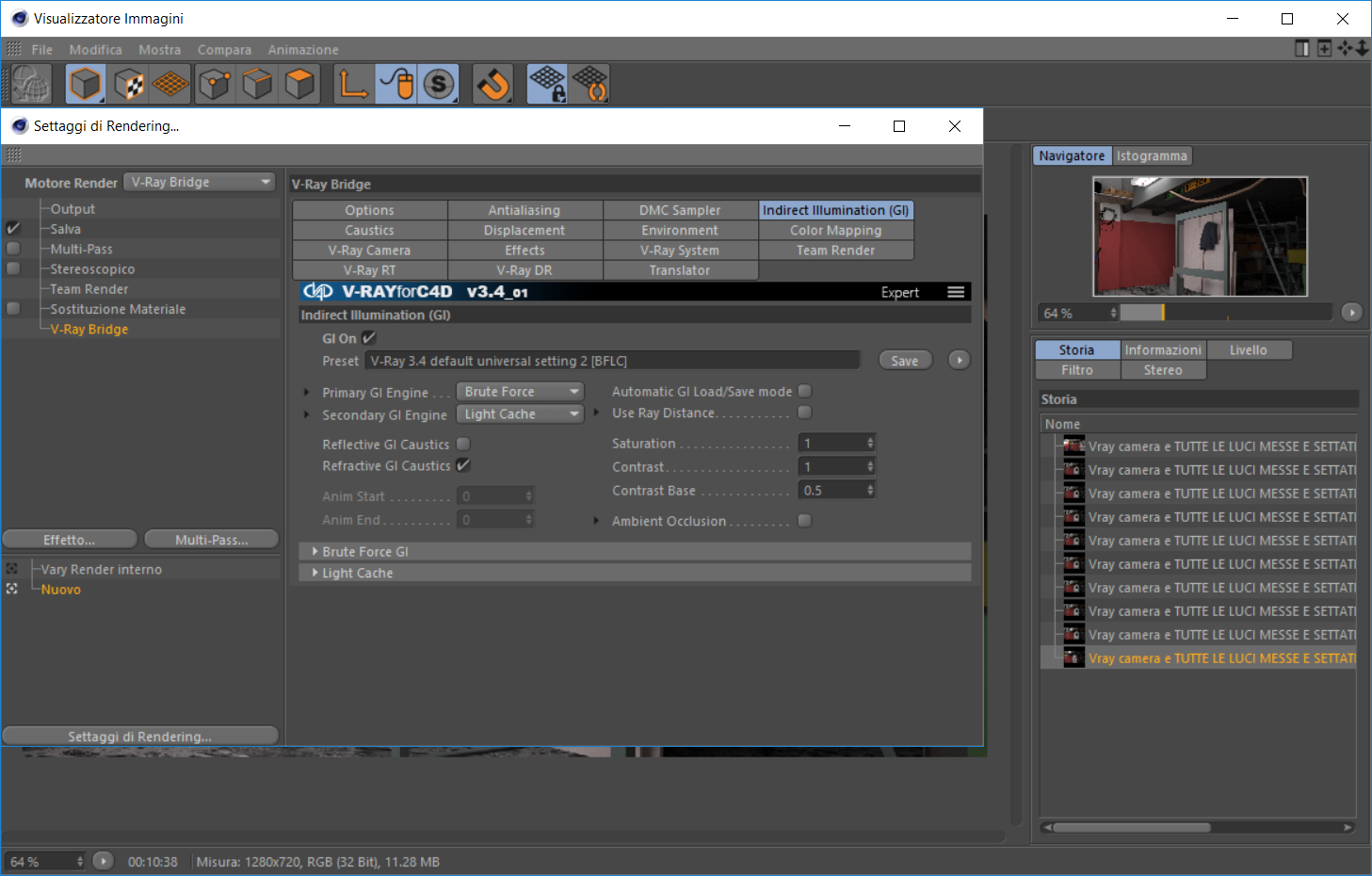
Task: Toggle the Salva checkbox
Action: tap(13, 228)
